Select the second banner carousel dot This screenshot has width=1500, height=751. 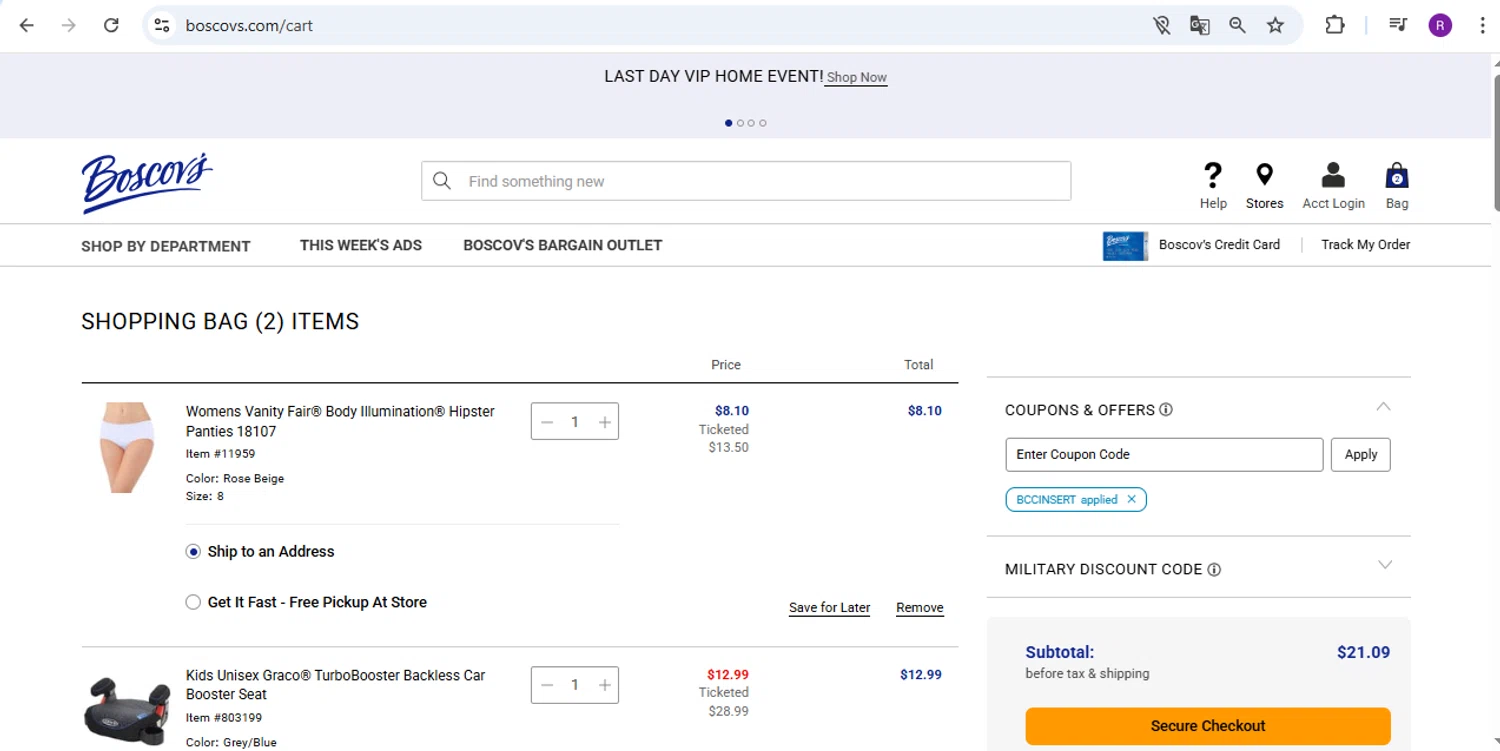point(740,123)
